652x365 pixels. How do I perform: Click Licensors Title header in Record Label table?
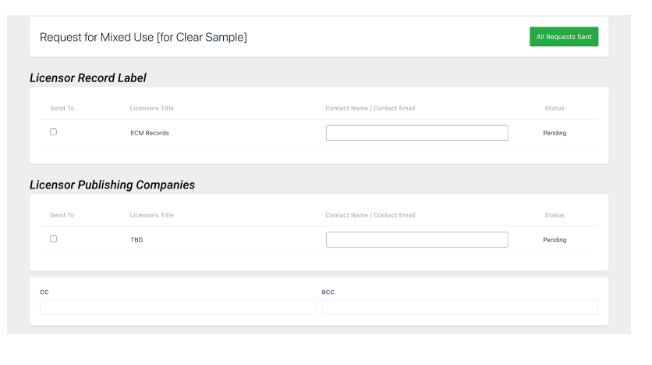click(151, 108)
